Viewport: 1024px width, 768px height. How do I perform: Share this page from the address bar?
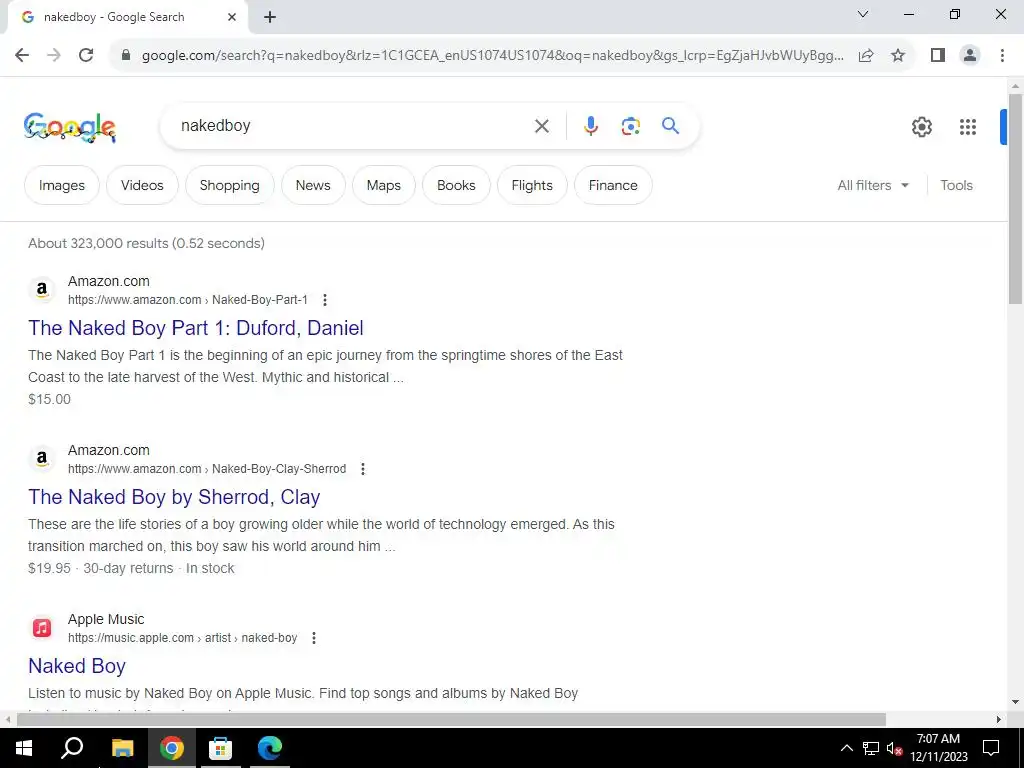(x=866, y=56)
